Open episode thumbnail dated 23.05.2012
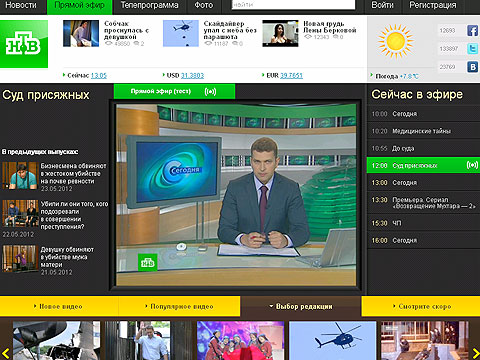Screen dimensions: 480x360 (20, 176)
